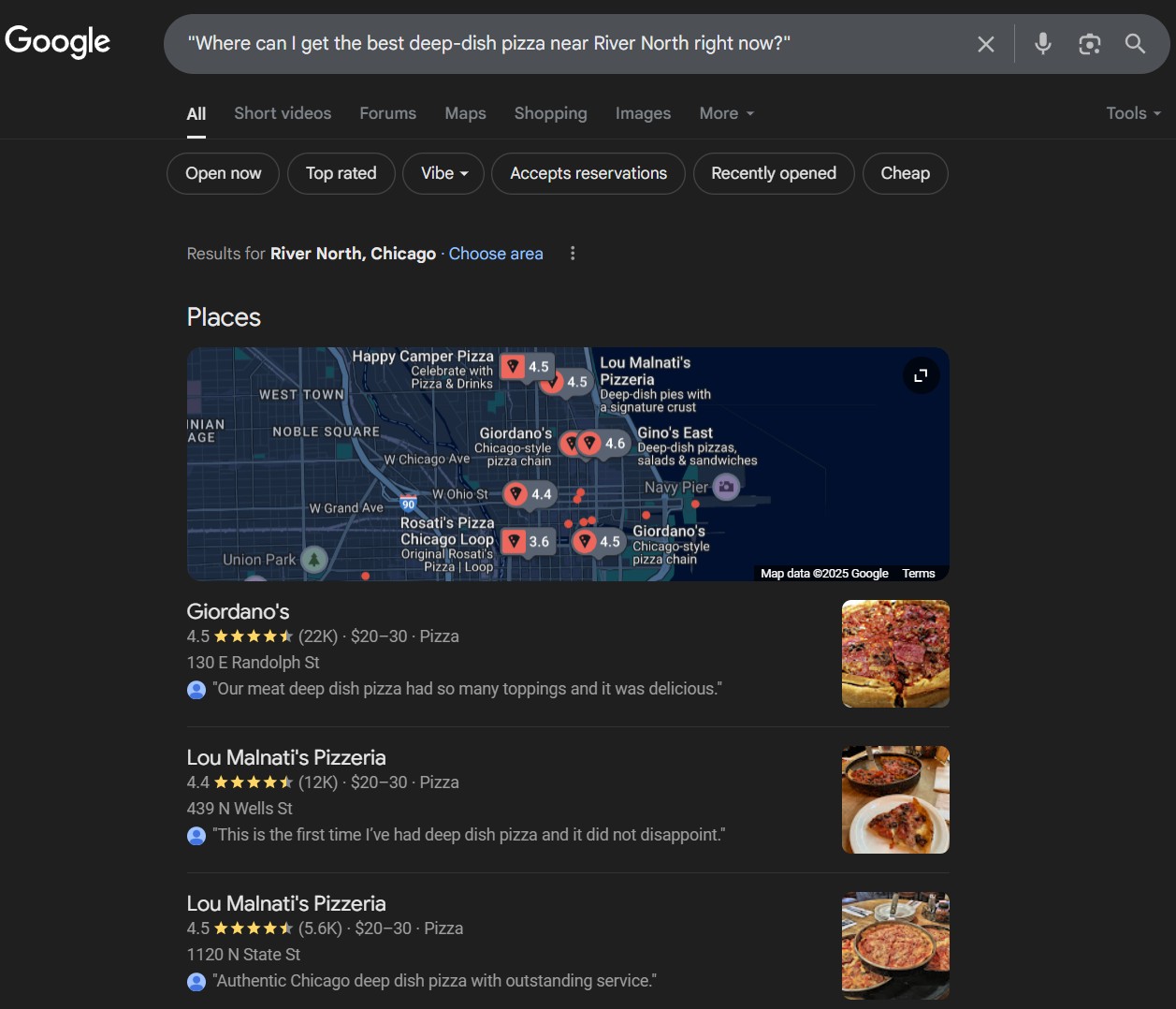Toggle the Top rated filter chip

[341, 173]
